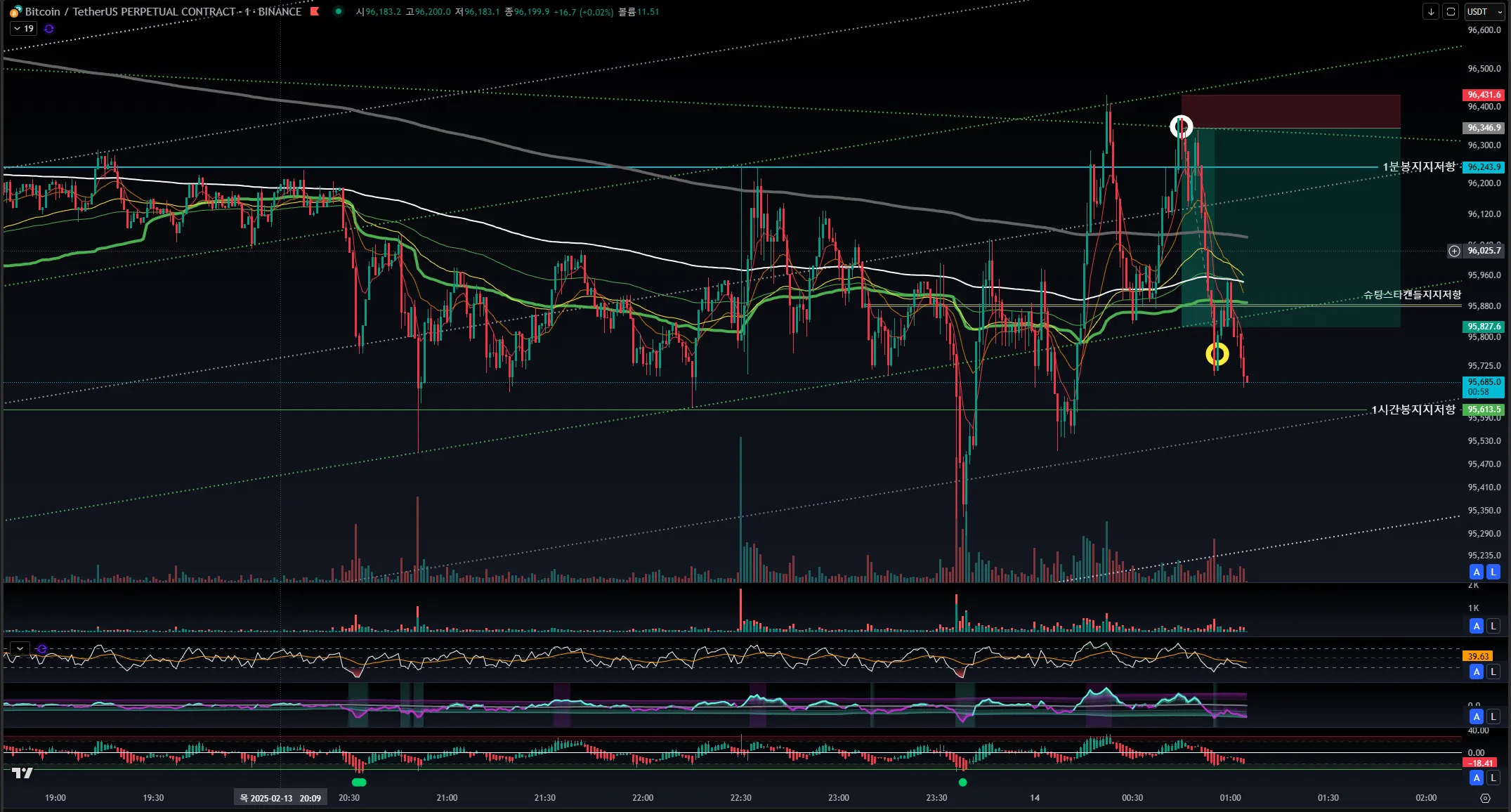Click the 22:30 time axis label

click(x=740, y=798)
